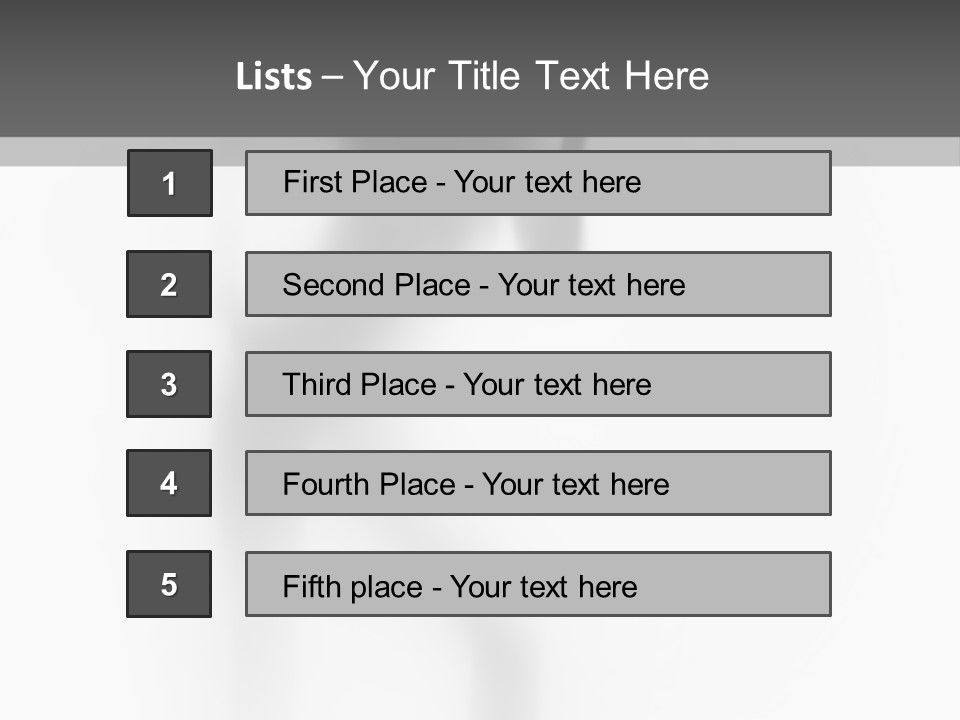Click blank slide area below the list

(480, 670)
